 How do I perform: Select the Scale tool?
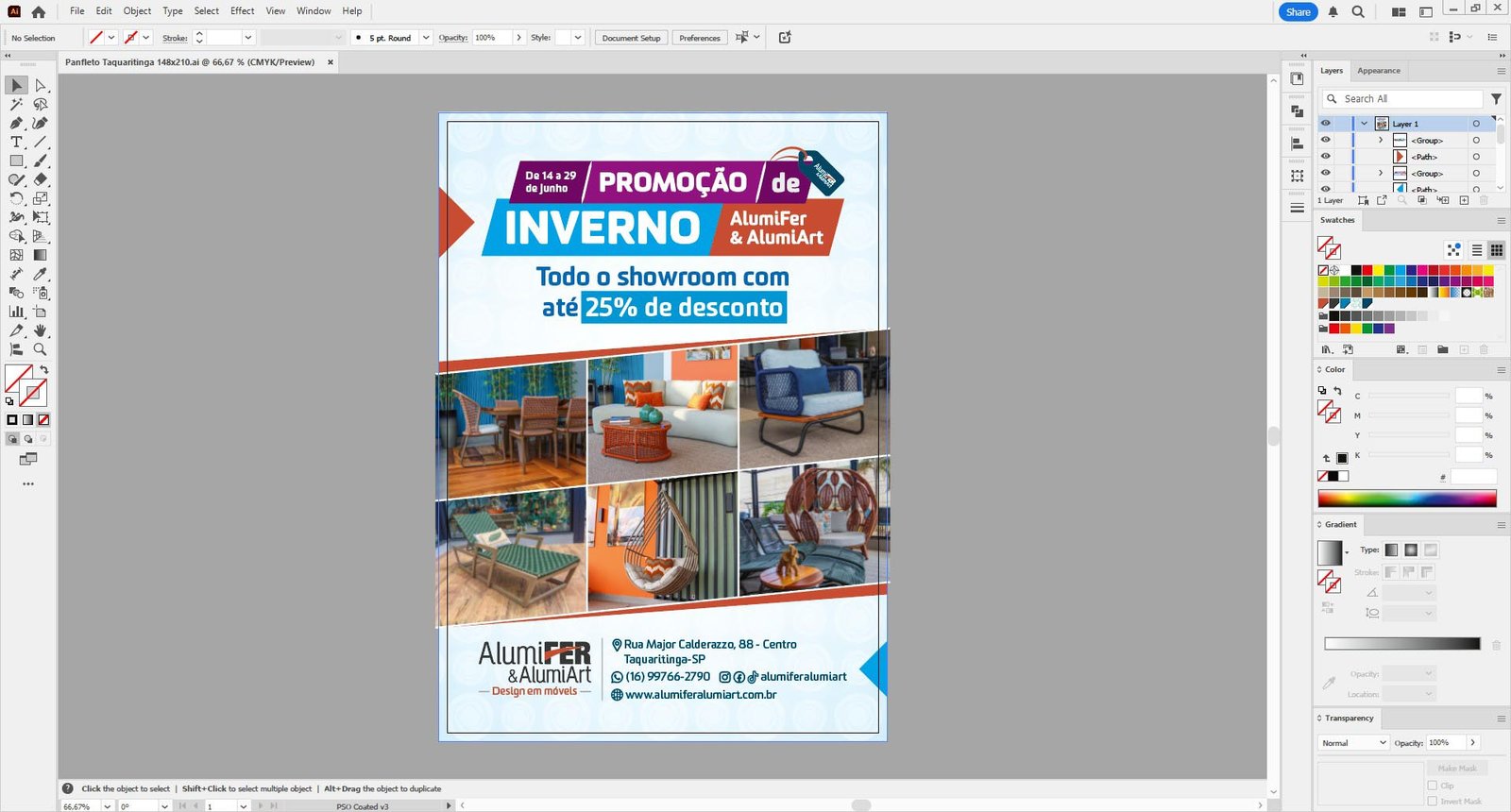[x=40, y=198]
